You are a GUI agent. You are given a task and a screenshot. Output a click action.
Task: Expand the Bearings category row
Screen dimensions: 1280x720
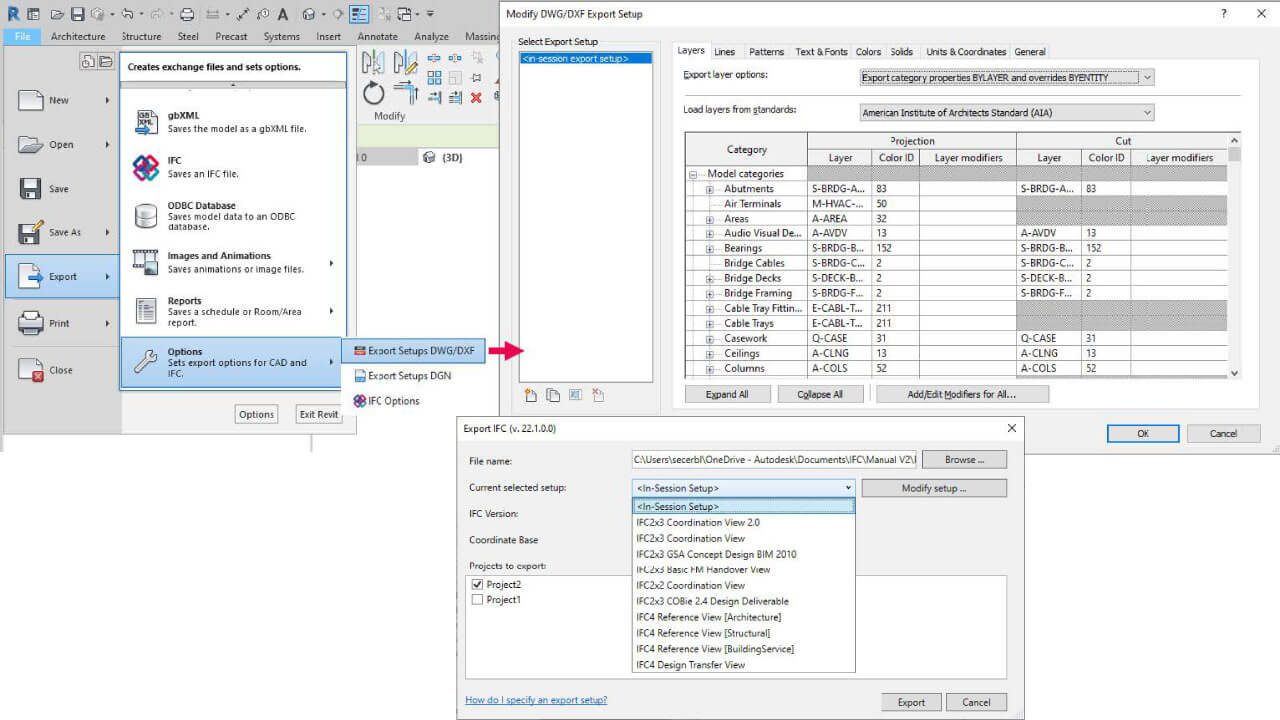coord(710,249)
